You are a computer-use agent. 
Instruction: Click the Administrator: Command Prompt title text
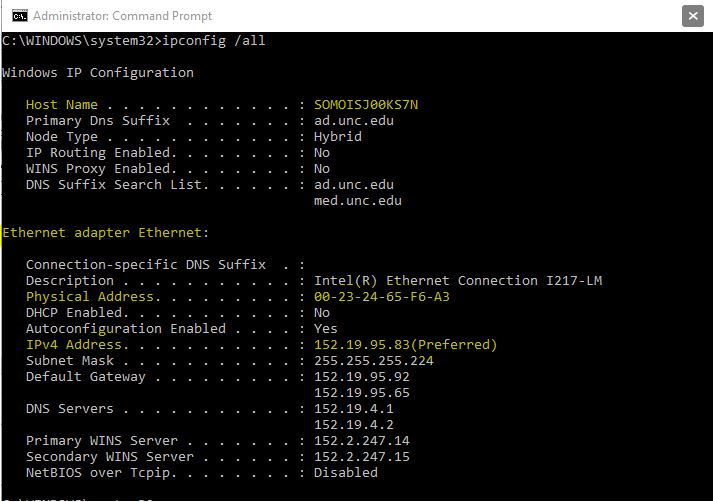pyautogui.click(x=122, y=16)
